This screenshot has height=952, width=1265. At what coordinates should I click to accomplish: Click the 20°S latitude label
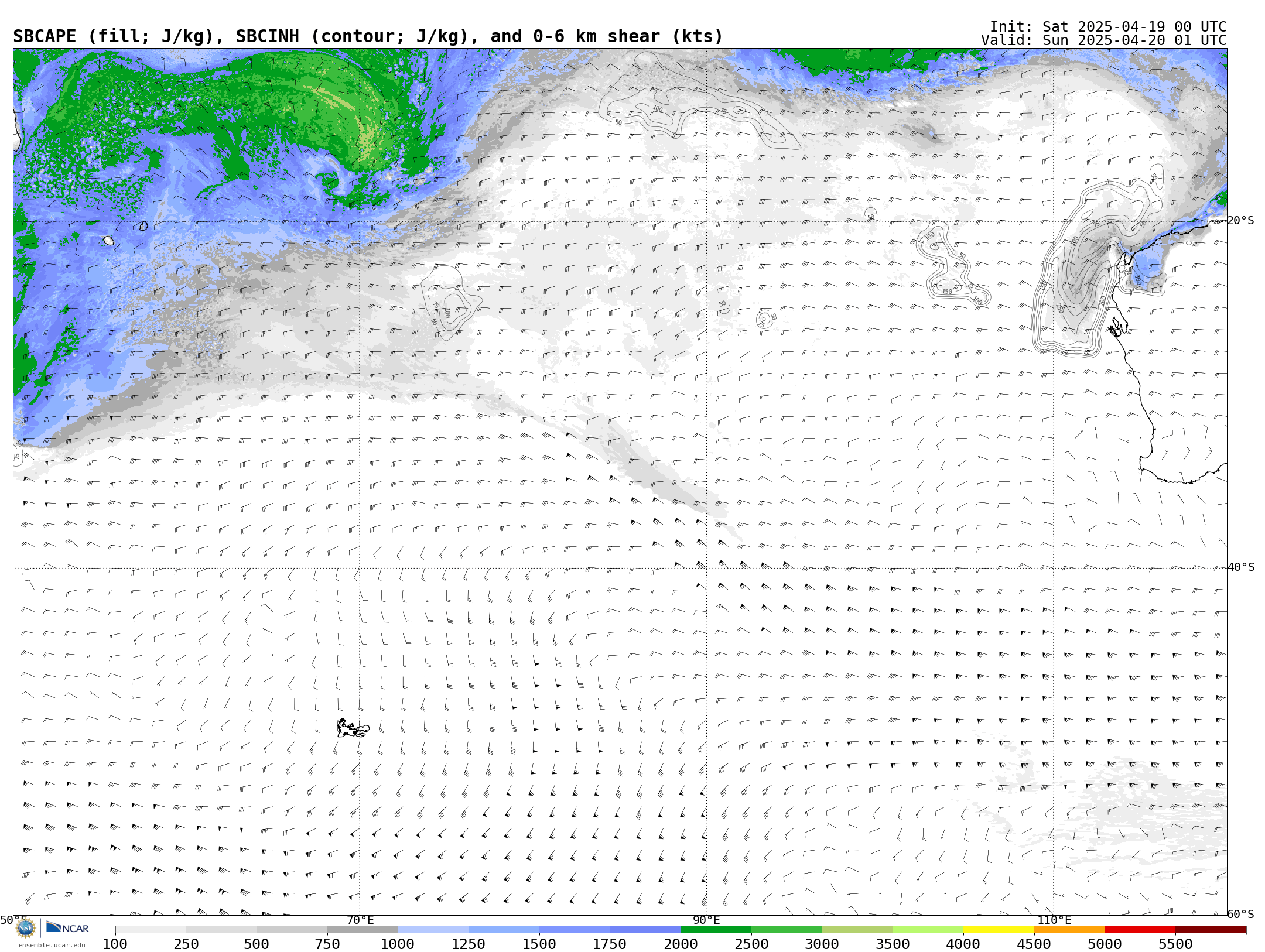[1241, 221]
